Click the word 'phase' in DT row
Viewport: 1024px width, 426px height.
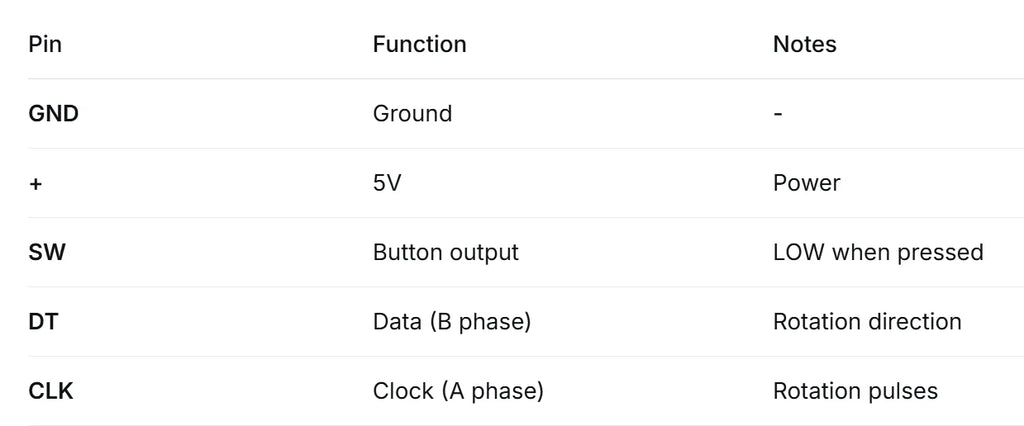coord(495,322)
